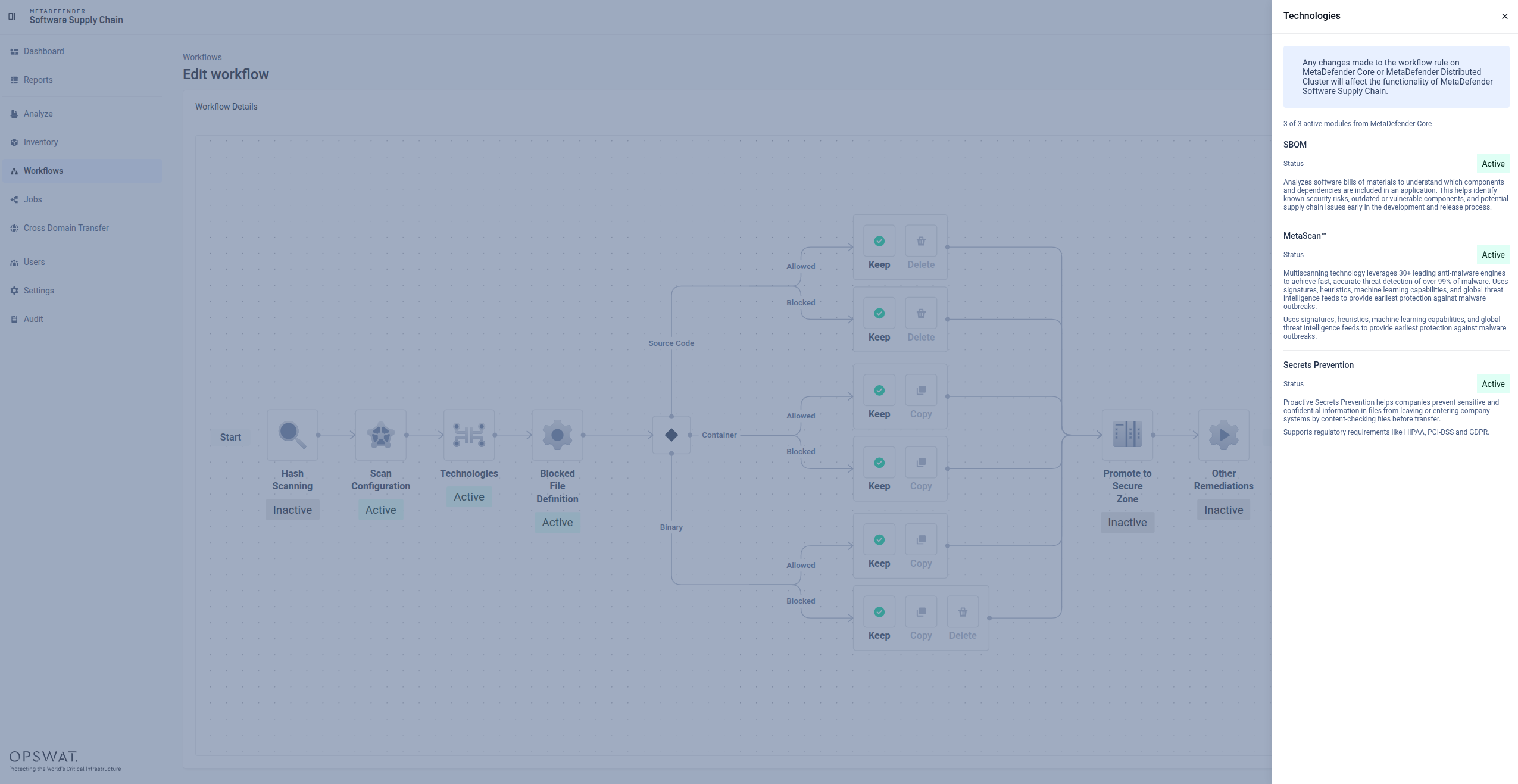Select the Workflow Details header

pos(226,107)
